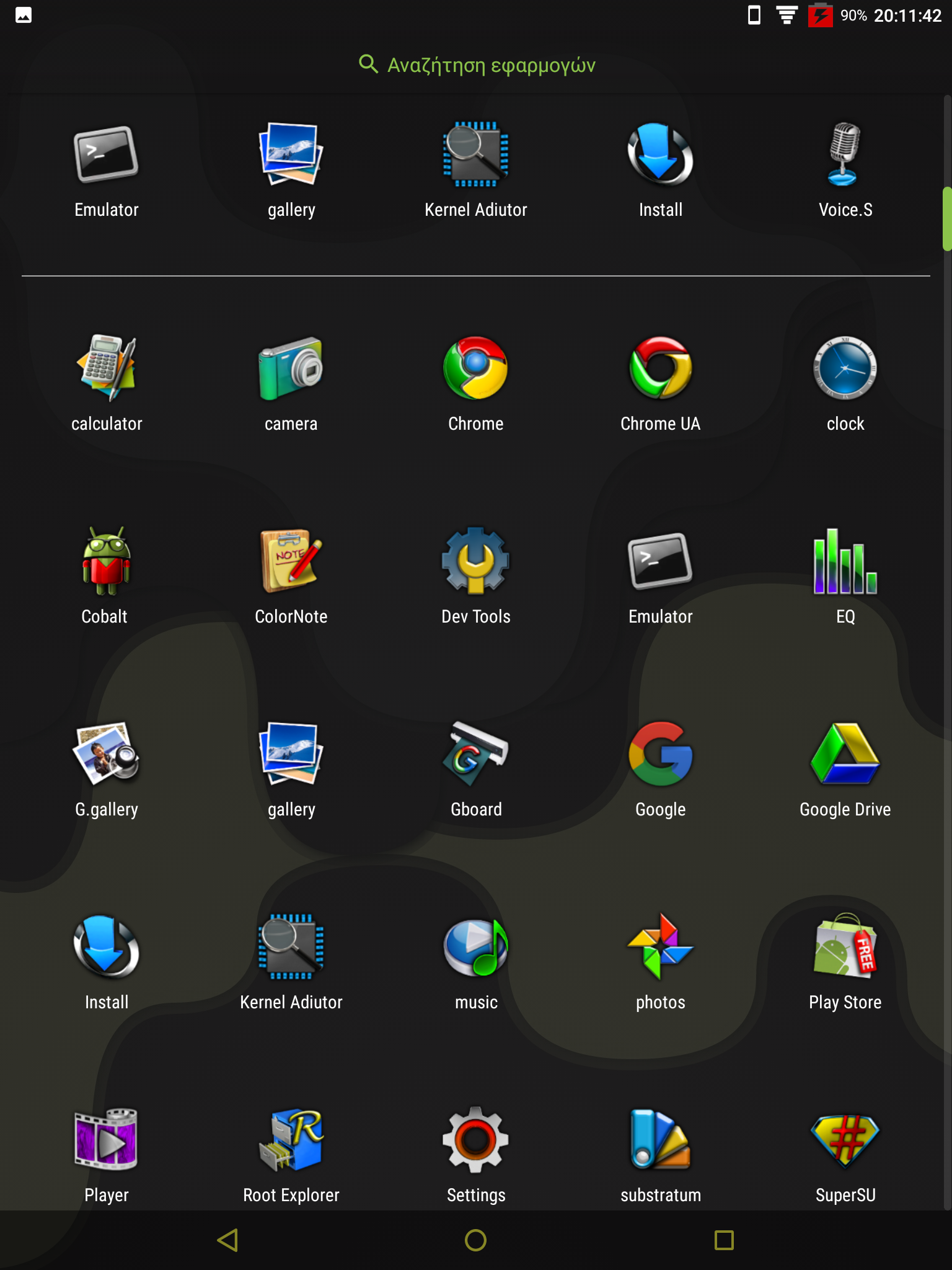Tap the Αναζήτηση εφαρμογών search field
The height and width of the screenshot is (1270, 952).
[476, 64]
